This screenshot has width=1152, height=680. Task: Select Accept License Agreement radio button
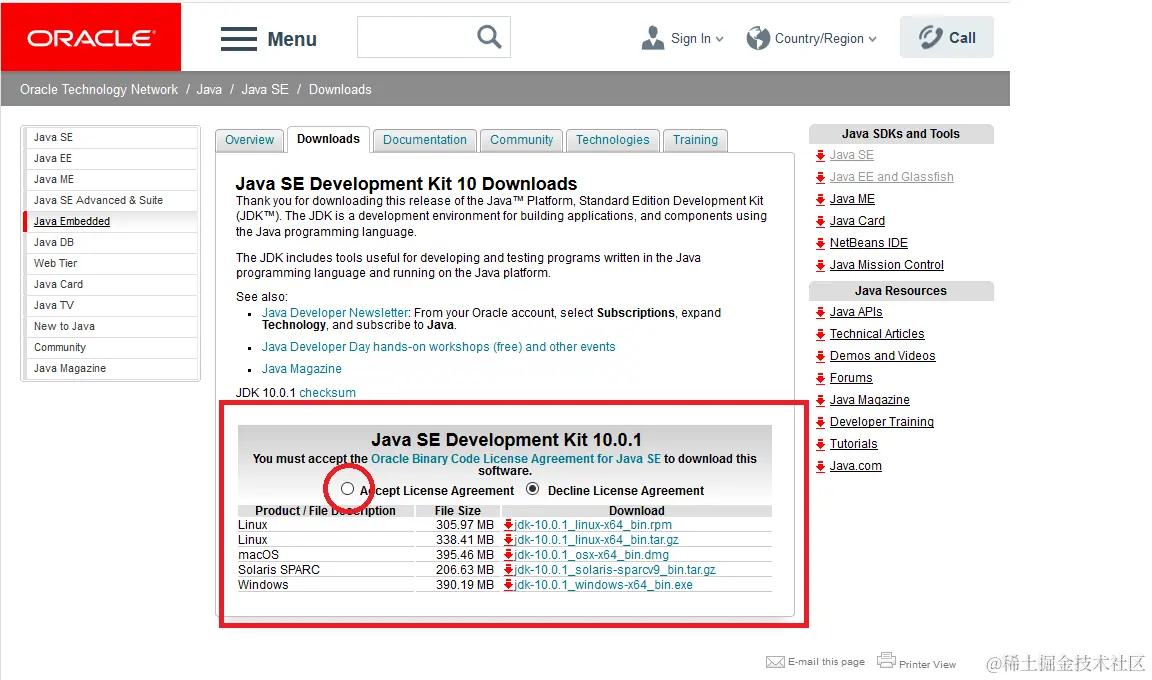click(x=348, y=489)
